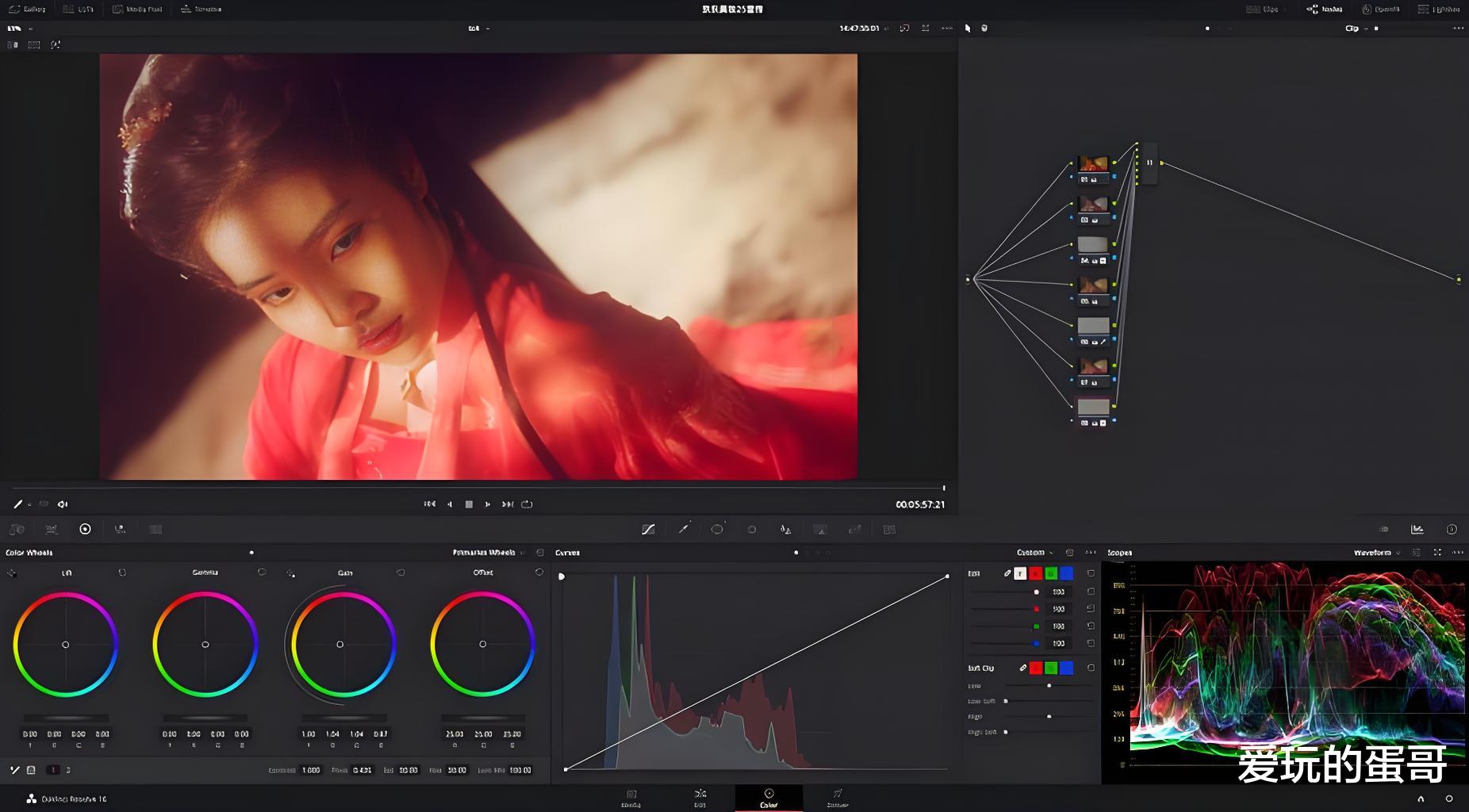Reset the Offset color wheel

pos(539,572)
